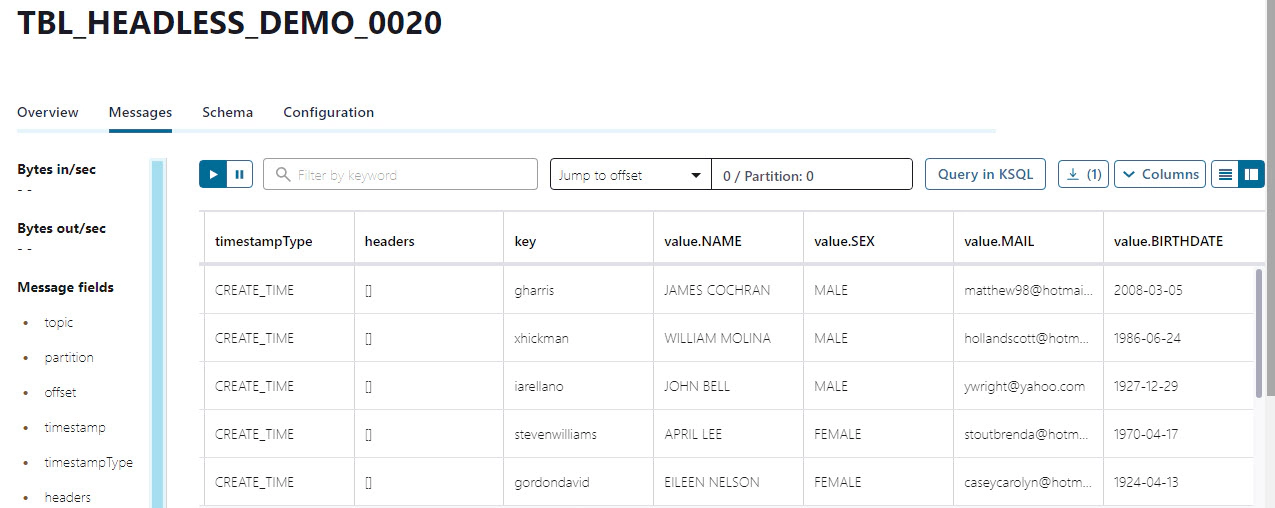Screen dimensions: 1275x508
Task: Select the row with key gharris
Action: click(x=728, y=290)
